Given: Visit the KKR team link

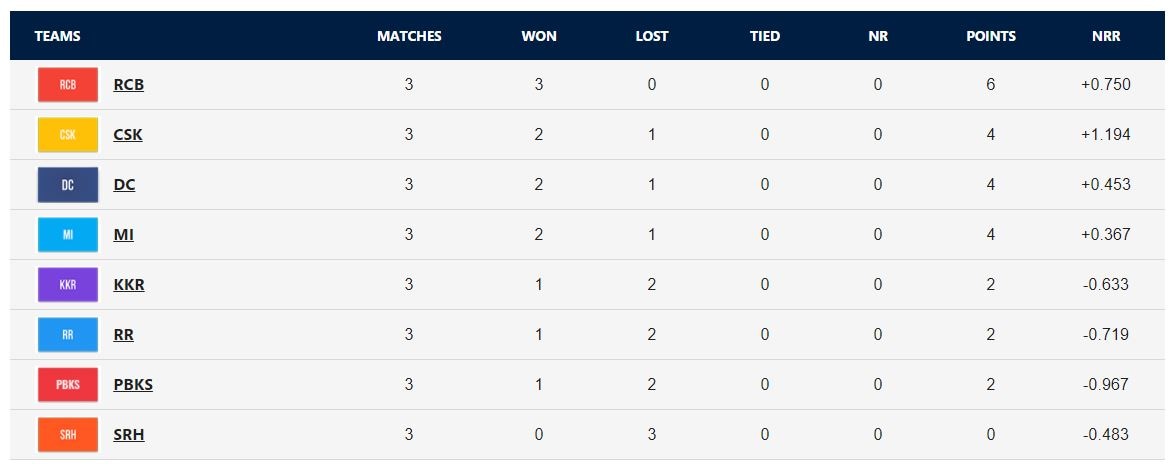Looking at the screenshot, I should pyautogui.click(x=128, y=285).
